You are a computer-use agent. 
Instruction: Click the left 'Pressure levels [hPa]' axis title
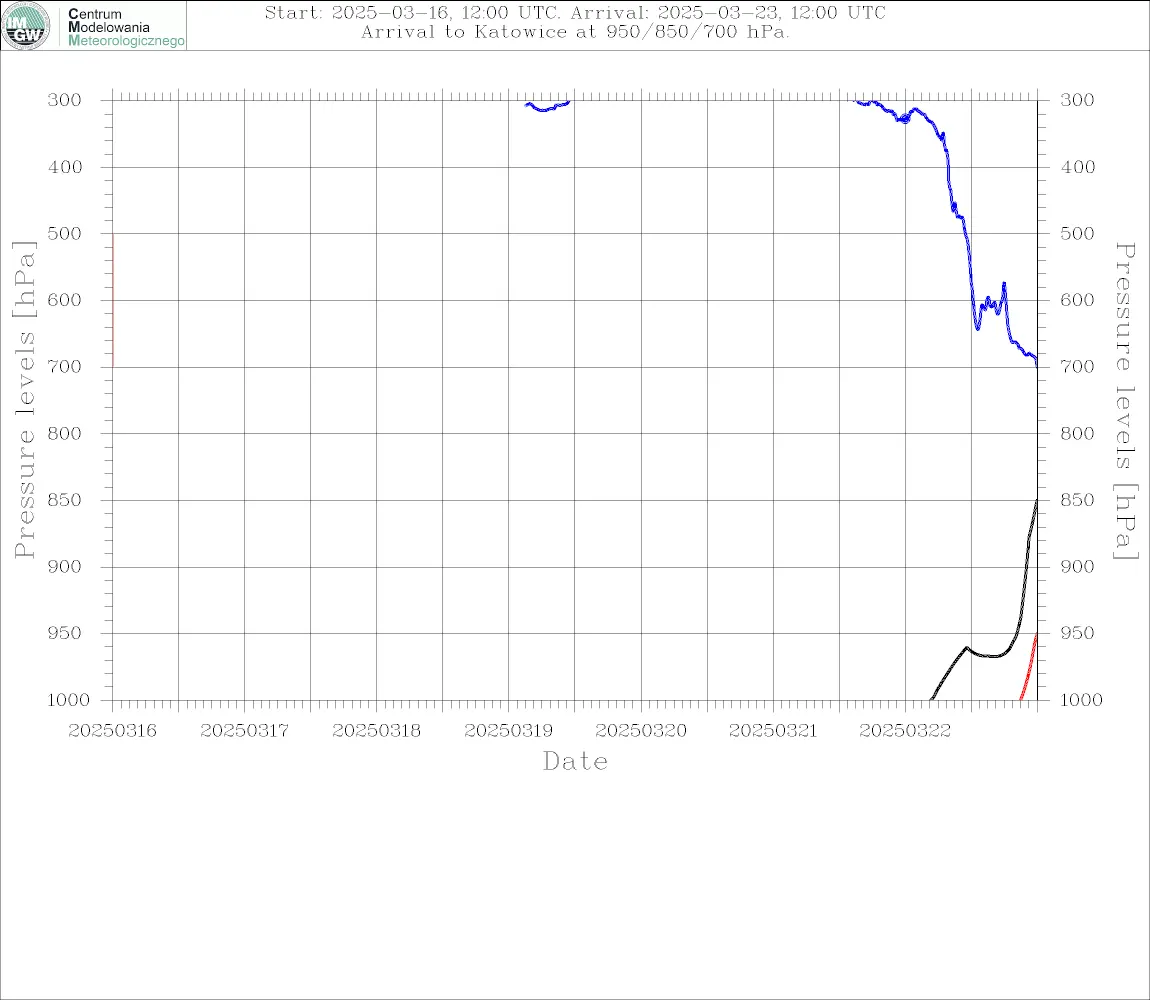click(x=24, y=400)
